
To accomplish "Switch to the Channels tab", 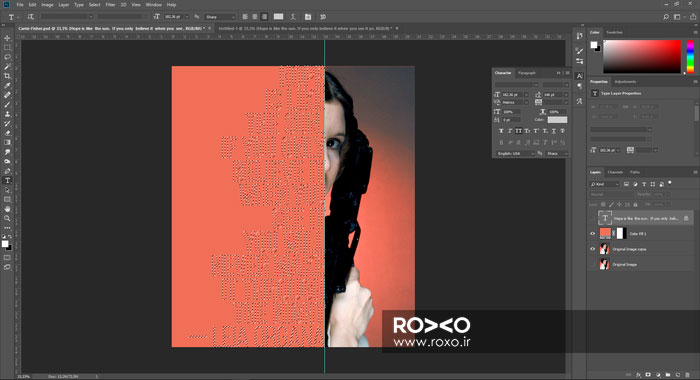I will pos(615,172).
